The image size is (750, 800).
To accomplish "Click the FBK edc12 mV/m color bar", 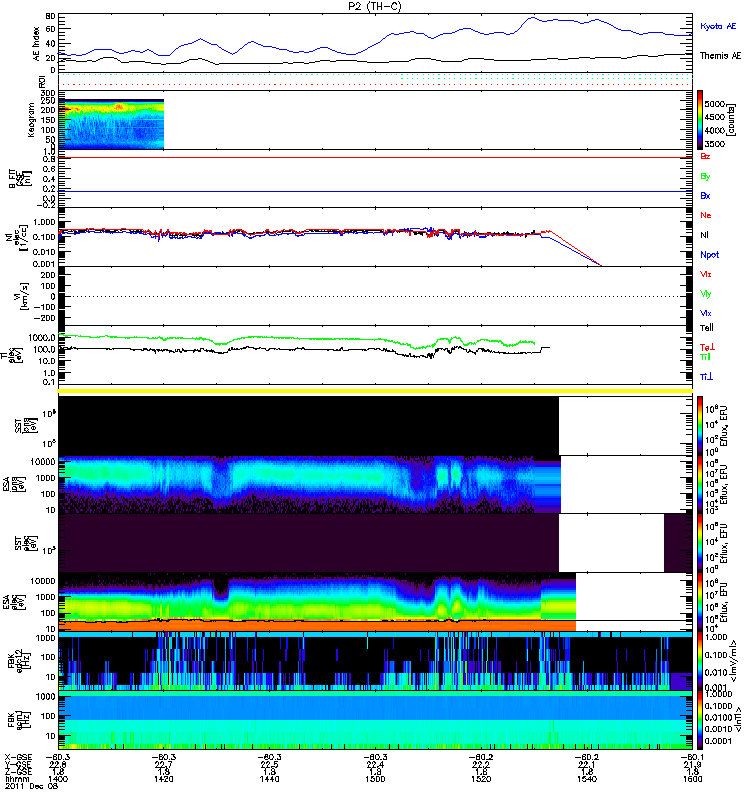I will [x=700, y=661].
